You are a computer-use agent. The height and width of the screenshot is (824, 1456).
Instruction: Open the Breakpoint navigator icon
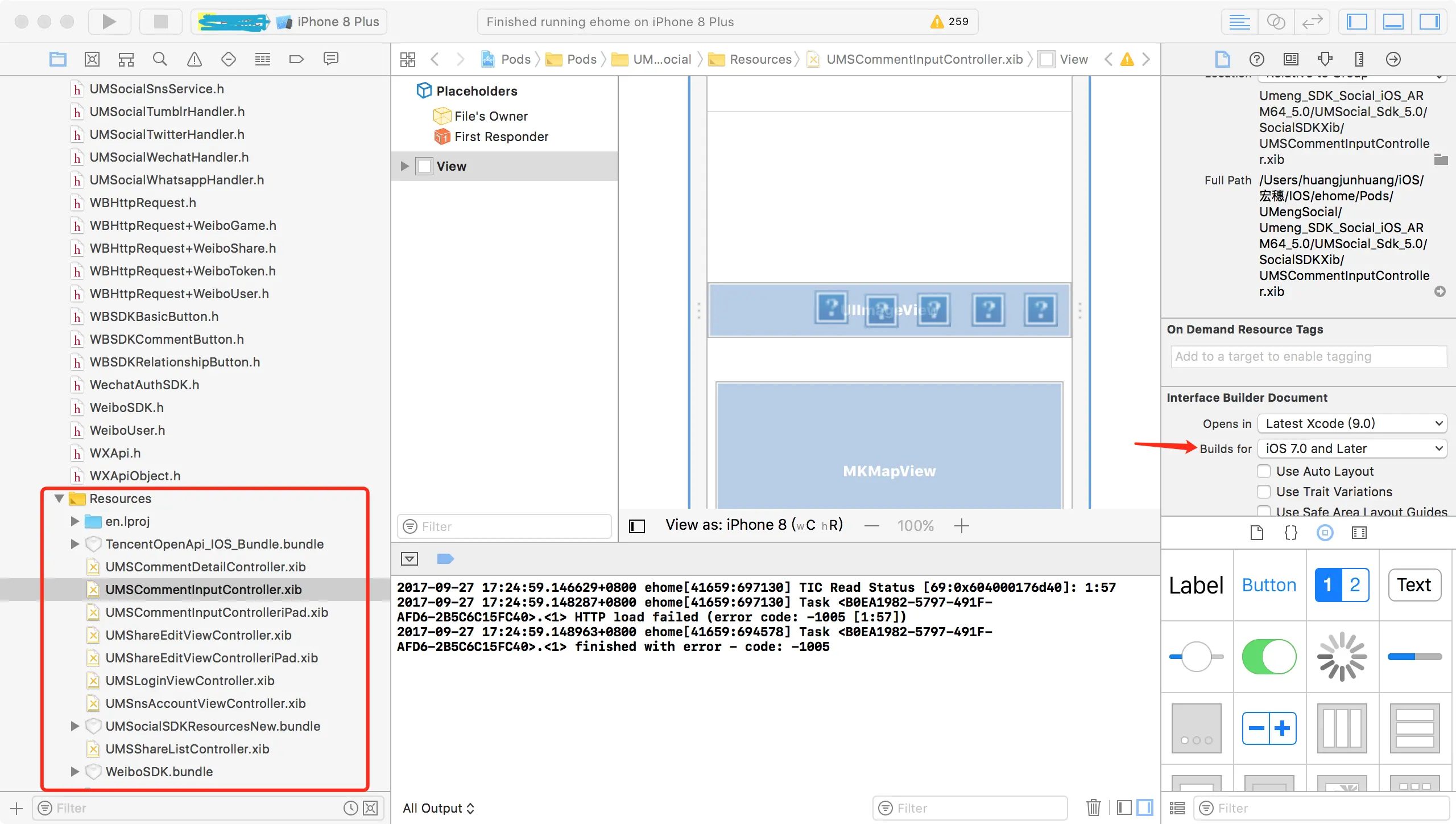(296, 59)
